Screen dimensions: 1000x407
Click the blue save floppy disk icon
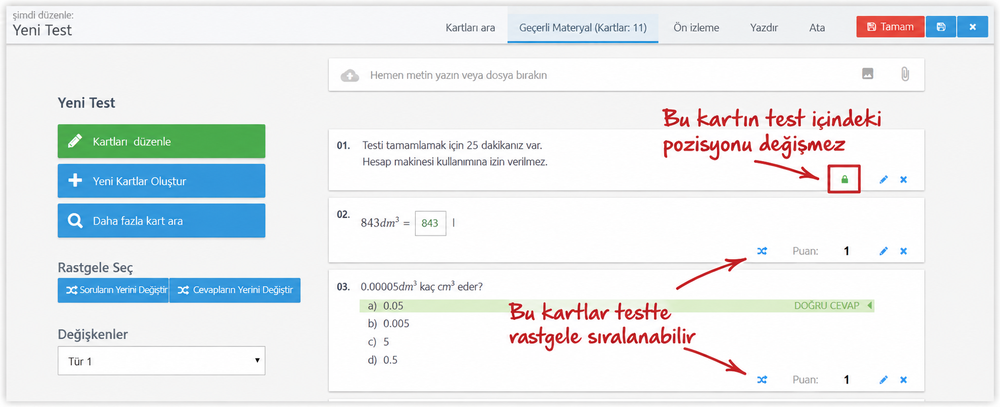pos(941,27)
